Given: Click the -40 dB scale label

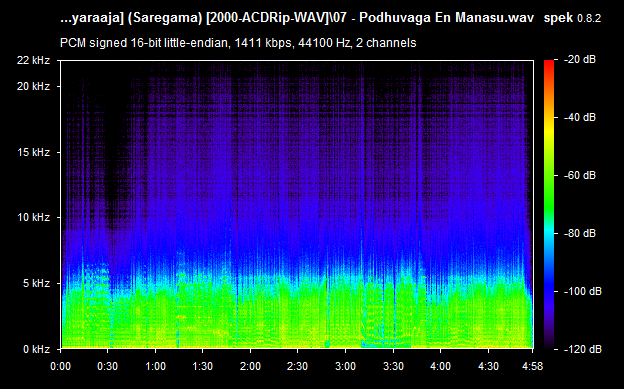Looking at the screenshot, I should point(580,117).
